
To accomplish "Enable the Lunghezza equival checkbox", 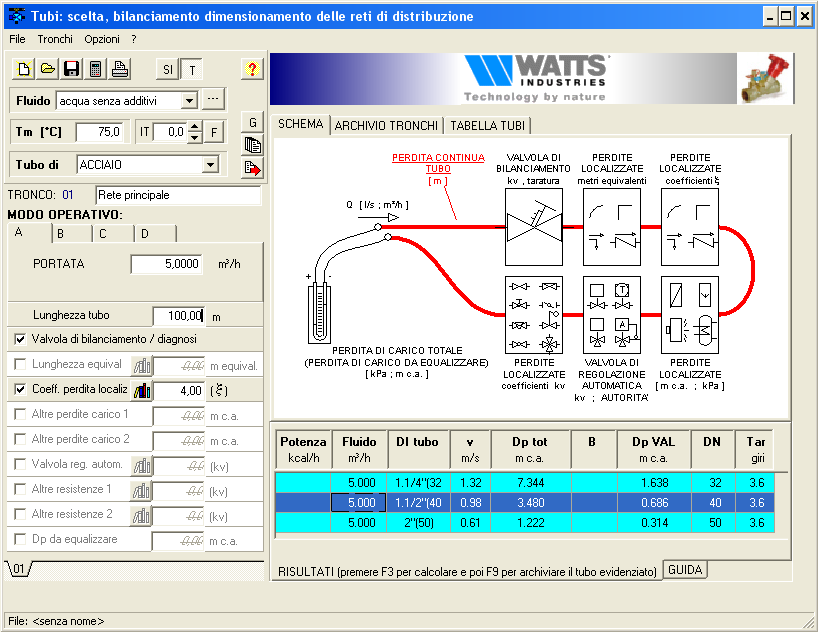I will coord(20,364).
